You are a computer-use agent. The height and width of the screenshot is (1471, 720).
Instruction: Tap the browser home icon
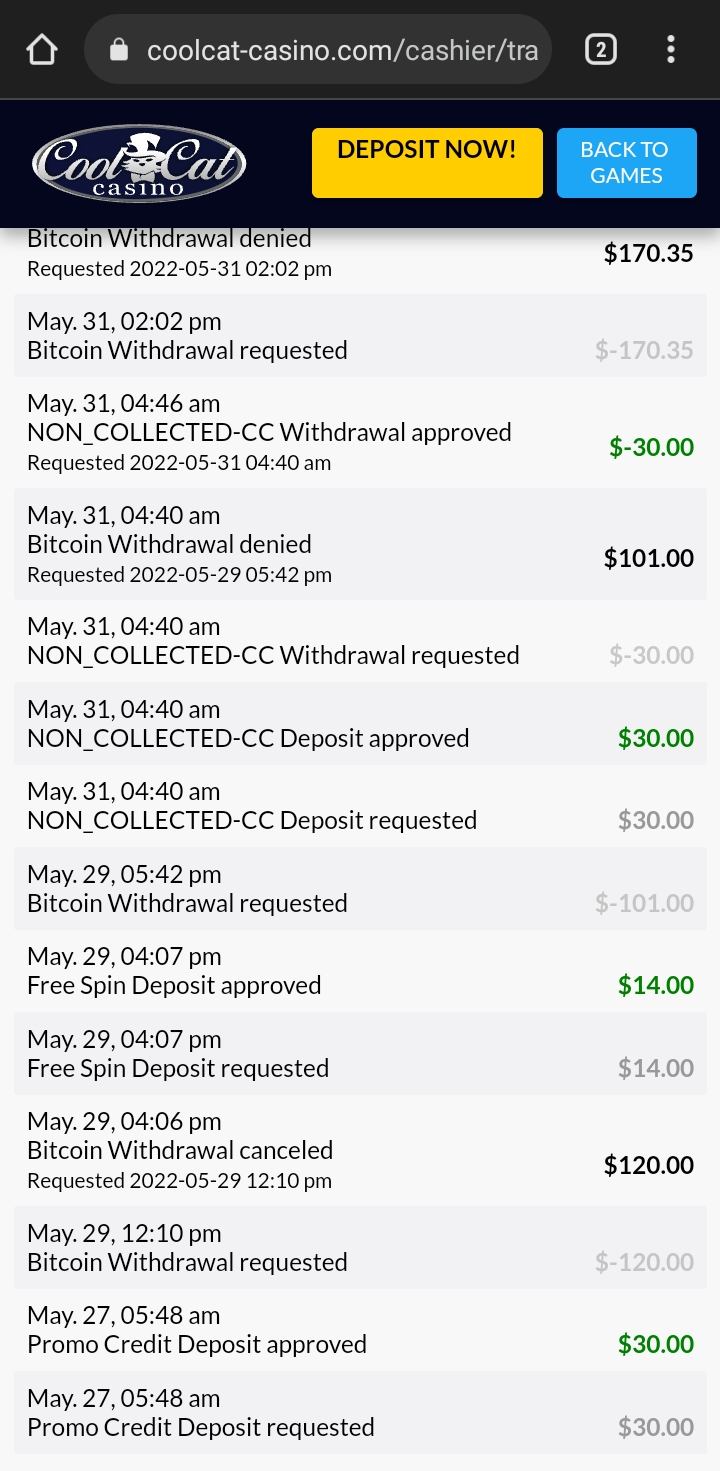click(x=41, y=50)
